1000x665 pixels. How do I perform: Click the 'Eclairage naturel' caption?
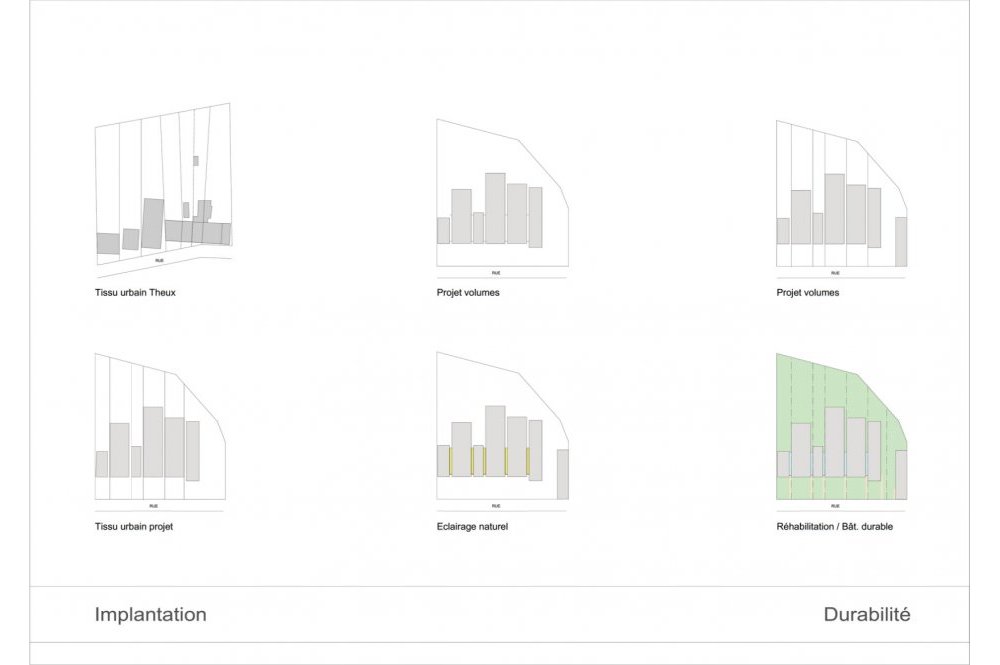[x=473, y=527]
